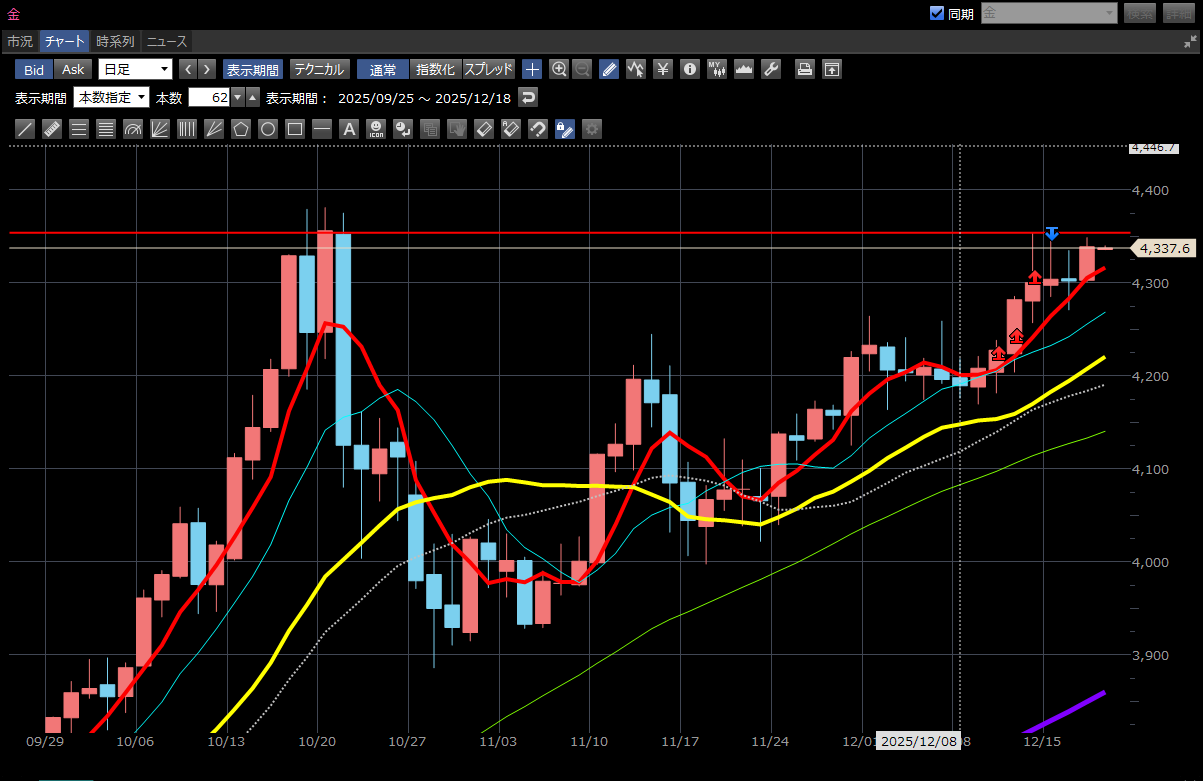Open the ニュース tab

pos(166,41)
